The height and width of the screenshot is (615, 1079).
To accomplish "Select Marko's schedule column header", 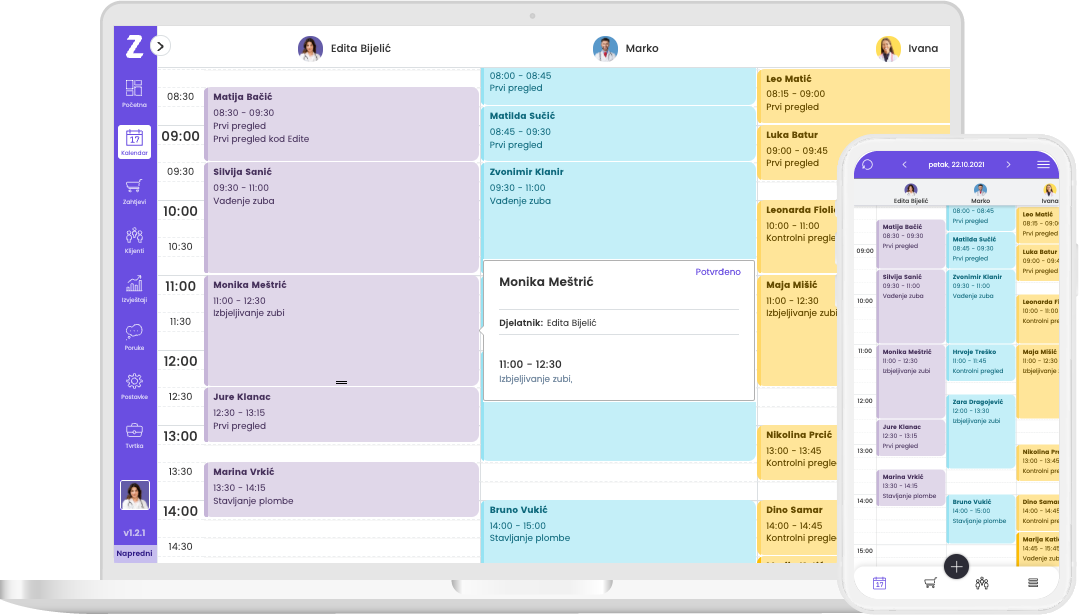I will tap(624, 48).
